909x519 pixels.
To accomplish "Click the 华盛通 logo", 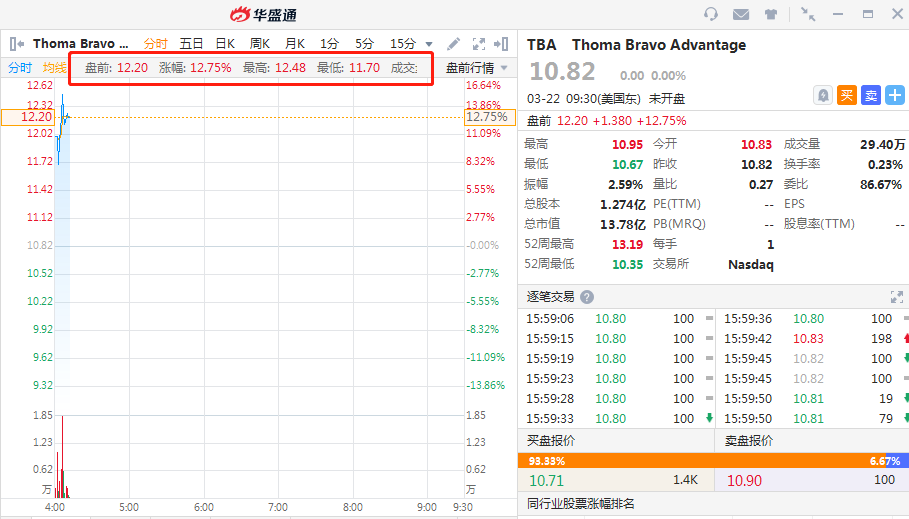I will 263,14.
